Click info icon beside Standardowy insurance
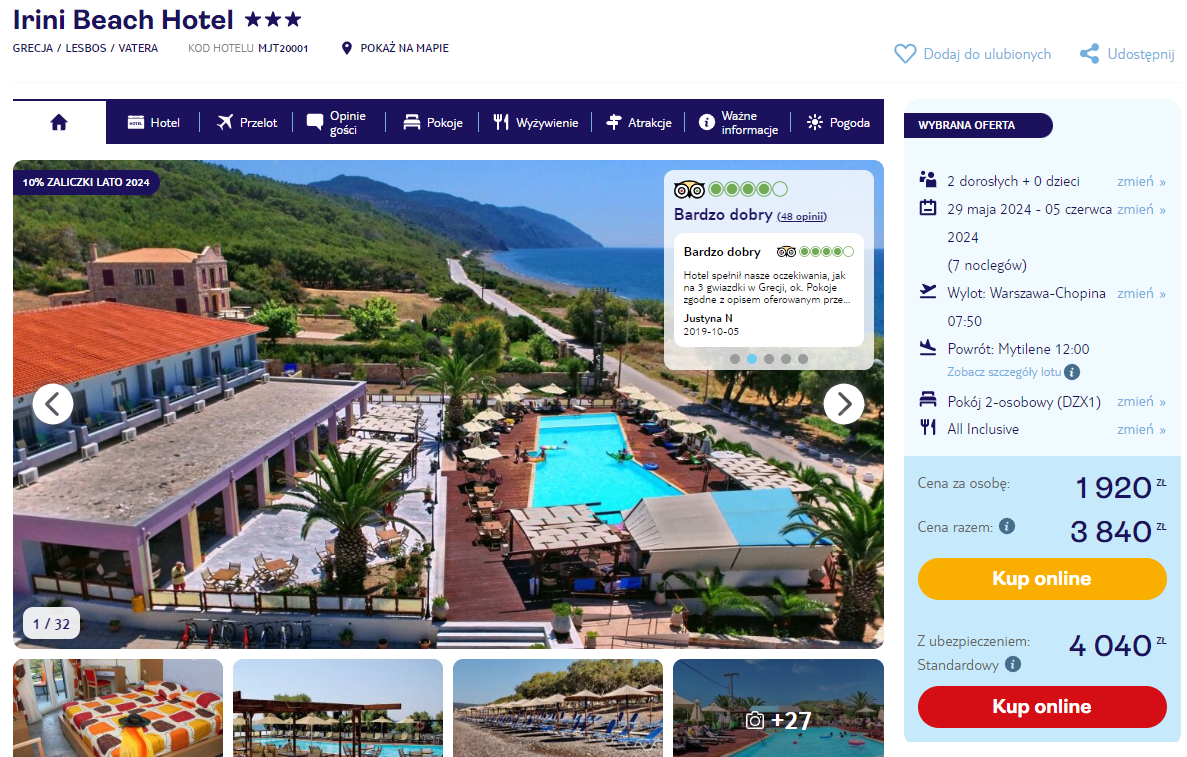This screenshot has width=1187, height=757. coord(1013,664)
